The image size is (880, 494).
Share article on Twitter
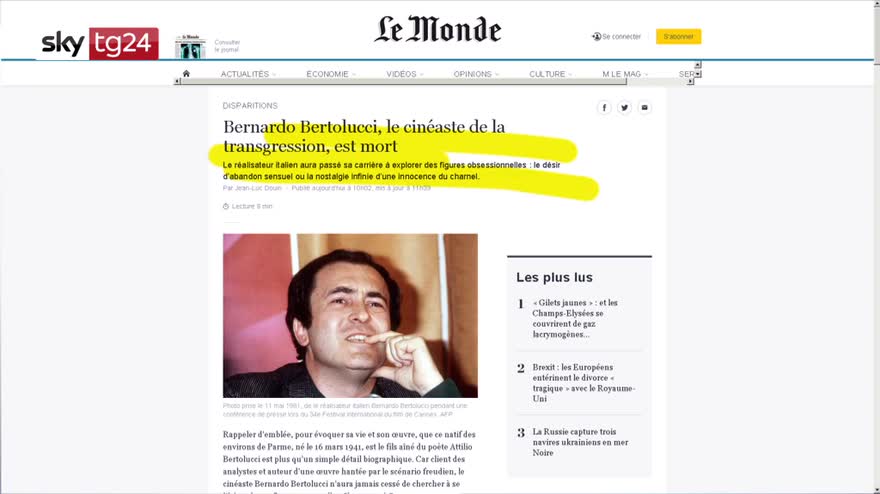[x=624, y=107]
